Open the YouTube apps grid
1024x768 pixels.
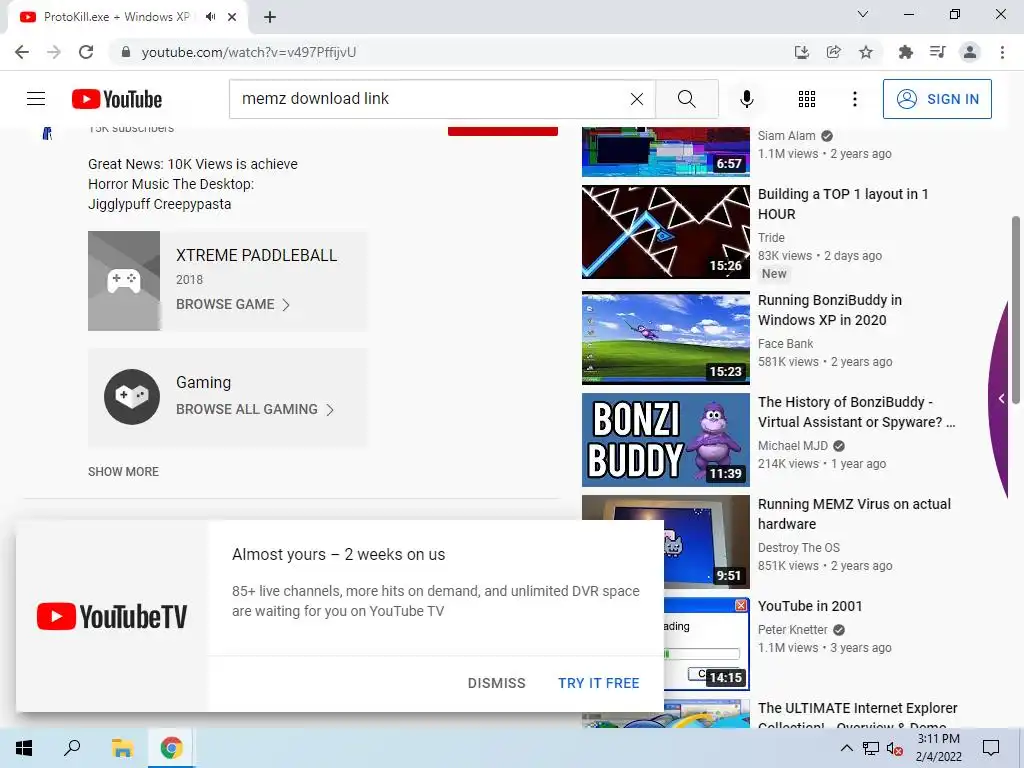(807, 99)
